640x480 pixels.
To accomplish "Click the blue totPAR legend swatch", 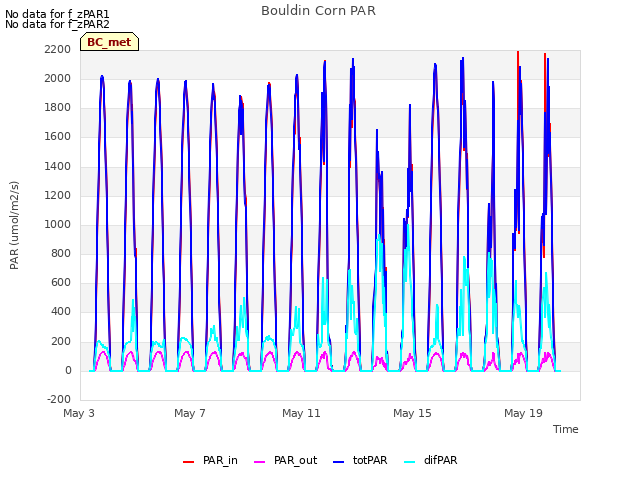I will click(x=339, y=462).
